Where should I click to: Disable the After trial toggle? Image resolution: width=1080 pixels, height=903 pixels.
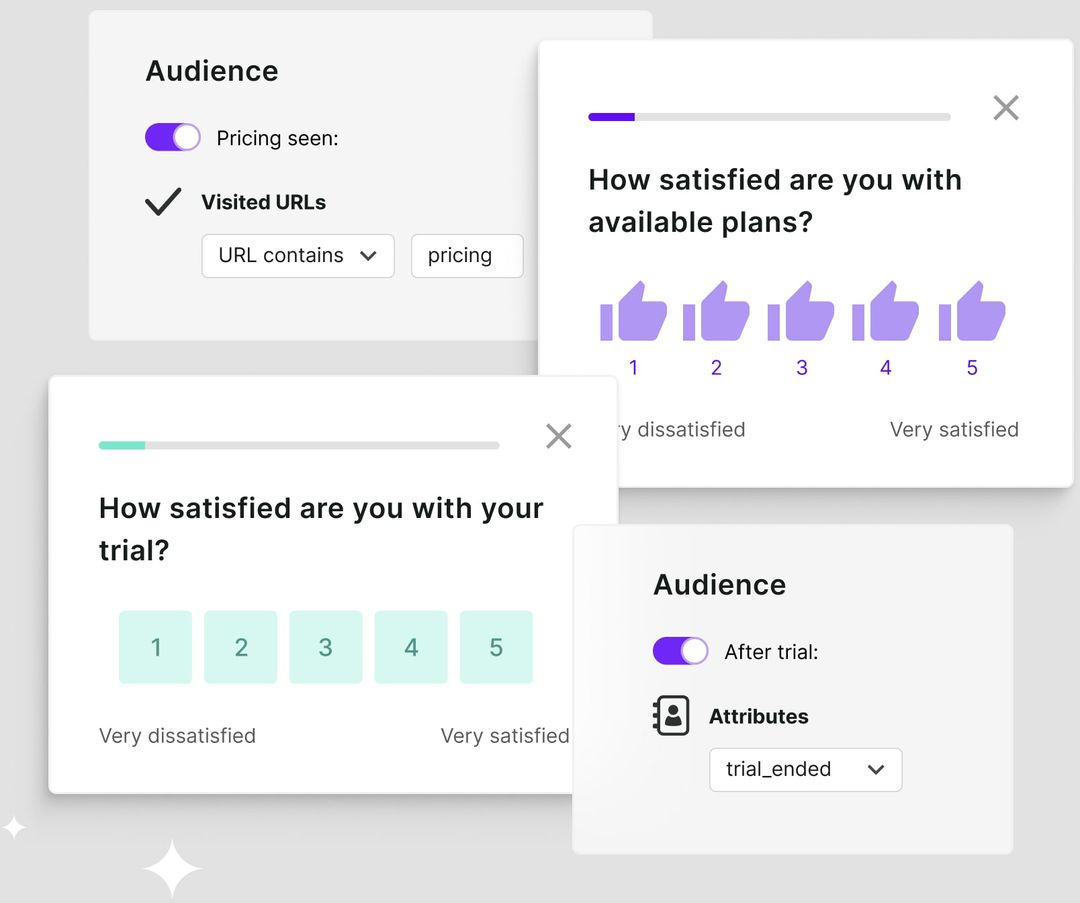click(x=680, y=651)
